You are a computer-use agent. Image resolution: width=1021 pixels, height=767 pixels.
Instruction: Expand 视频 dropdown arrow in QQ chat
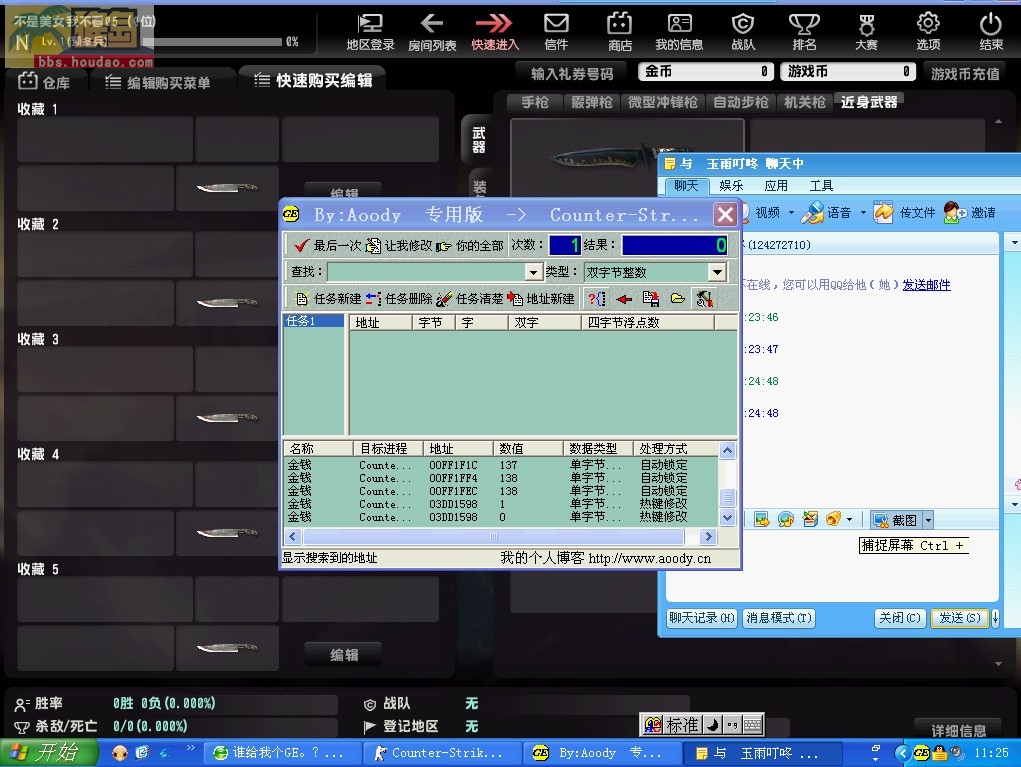click(x=791, y=212)
